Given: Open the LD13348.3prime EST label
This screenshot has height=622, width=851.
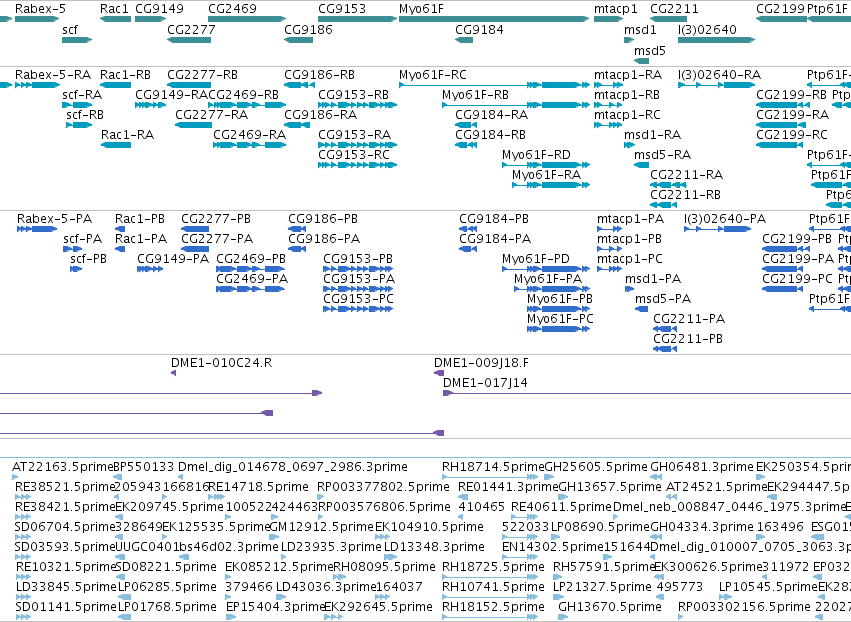Looking at the screenshot, I should point(434,547).
